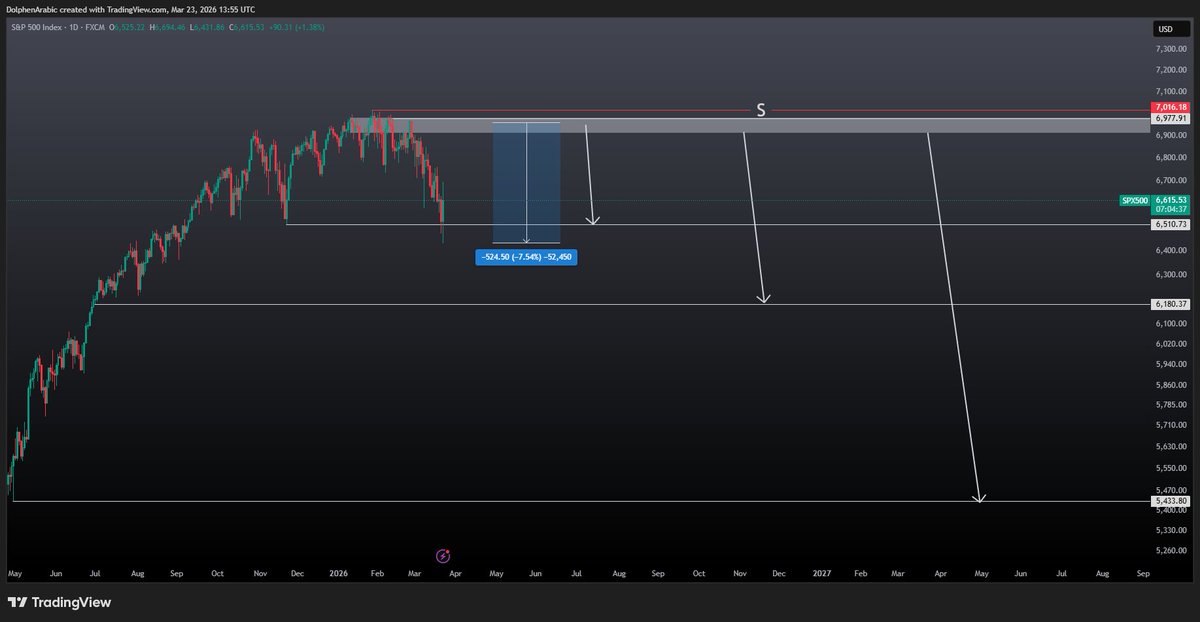Click the earnings lightning bolt icon

pos(443,555)
